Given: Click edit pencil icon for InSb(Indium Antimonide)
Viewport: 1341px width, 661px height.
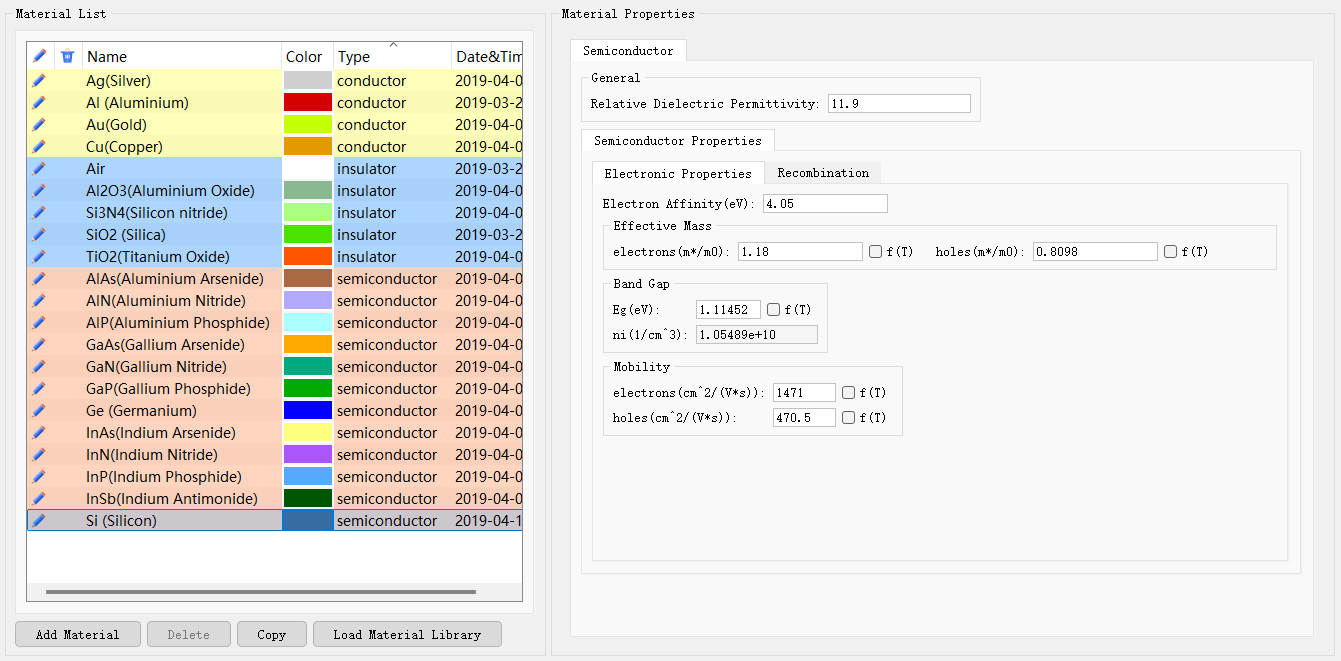Looking at the screenshot, I should [39, 498].
